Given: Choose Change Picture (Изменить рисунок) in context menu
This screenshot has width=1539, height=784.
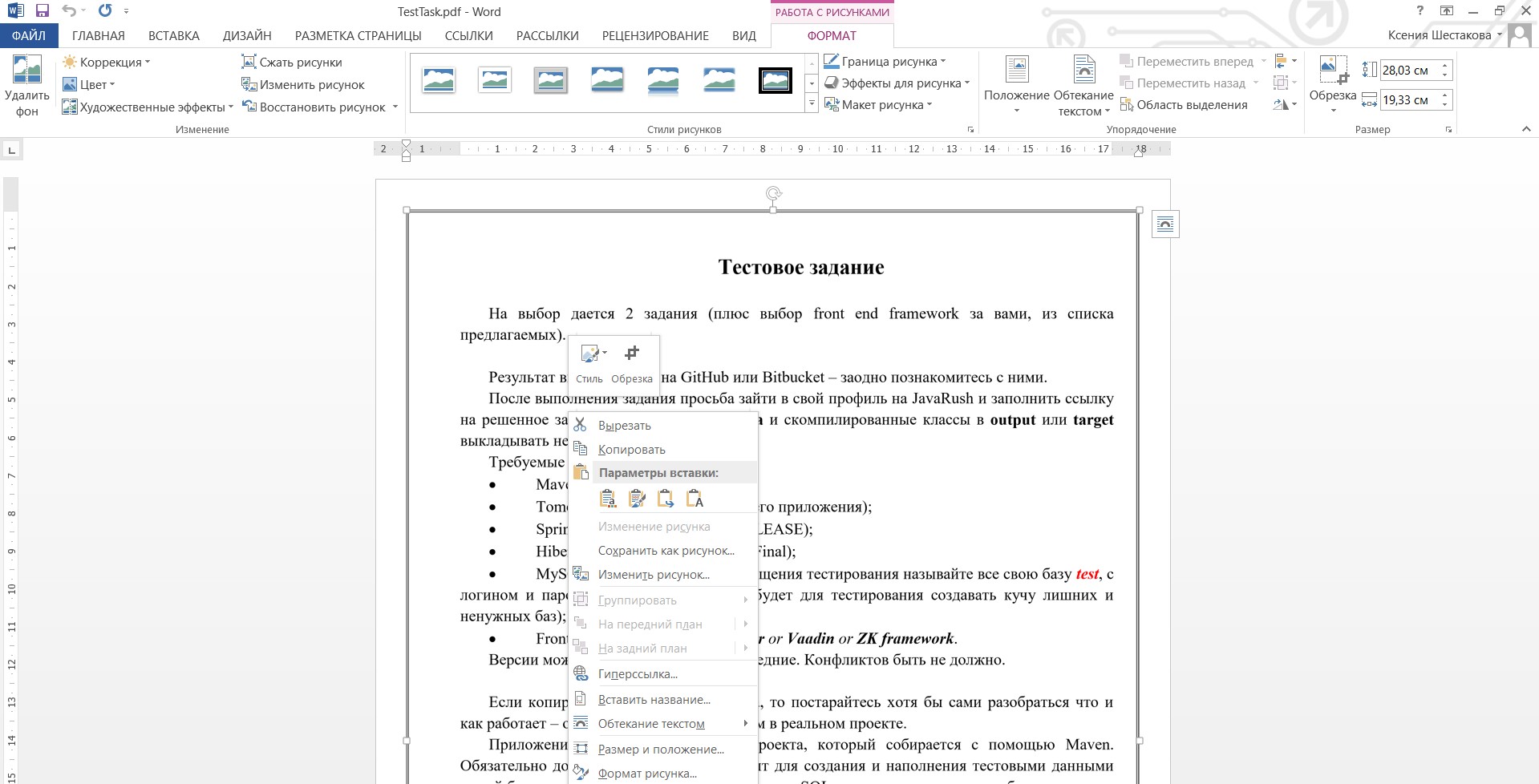Looking at the screenshot, I should [663, 575].
